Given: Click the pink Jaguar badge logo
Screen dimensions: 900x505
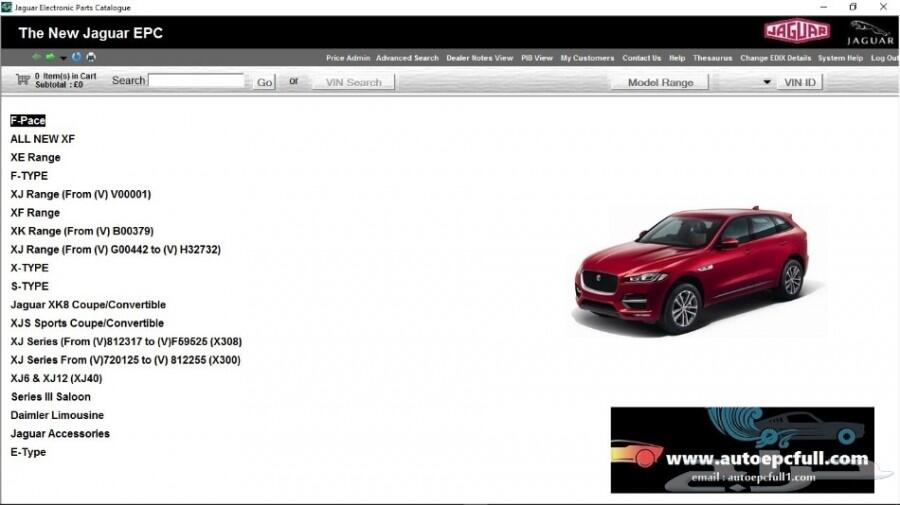Looking at the screenshot, I should [x=796, y=32].
